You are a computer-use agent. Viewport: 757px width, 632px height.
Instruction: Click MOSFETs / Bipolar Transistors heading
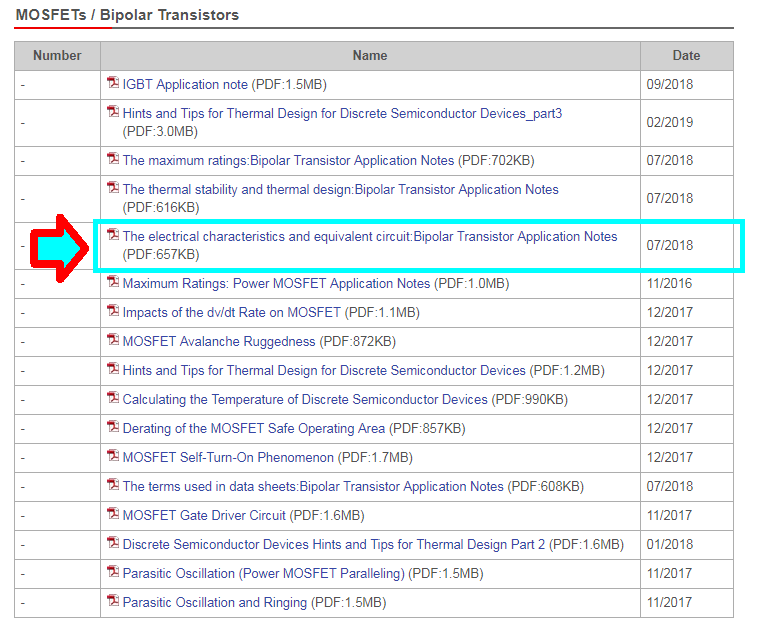click(127, 15)
